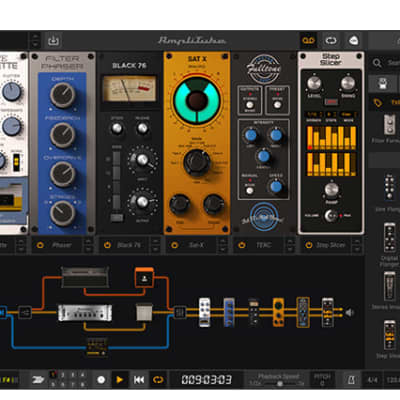This screenshot has height=400, width=400.
Task: Click the Digital Flanger thumbnail in browser
Action: tap(390, 238)
